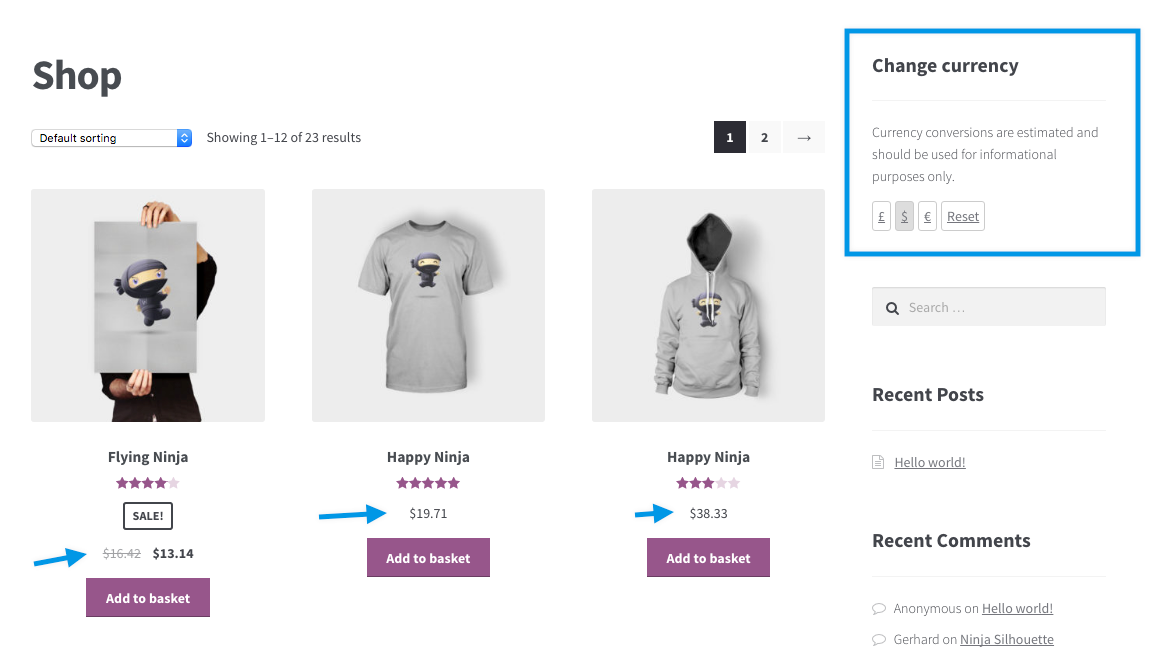
Task: Open the Happy Ninja hoodie image
Action: click(x=708, y=305)
